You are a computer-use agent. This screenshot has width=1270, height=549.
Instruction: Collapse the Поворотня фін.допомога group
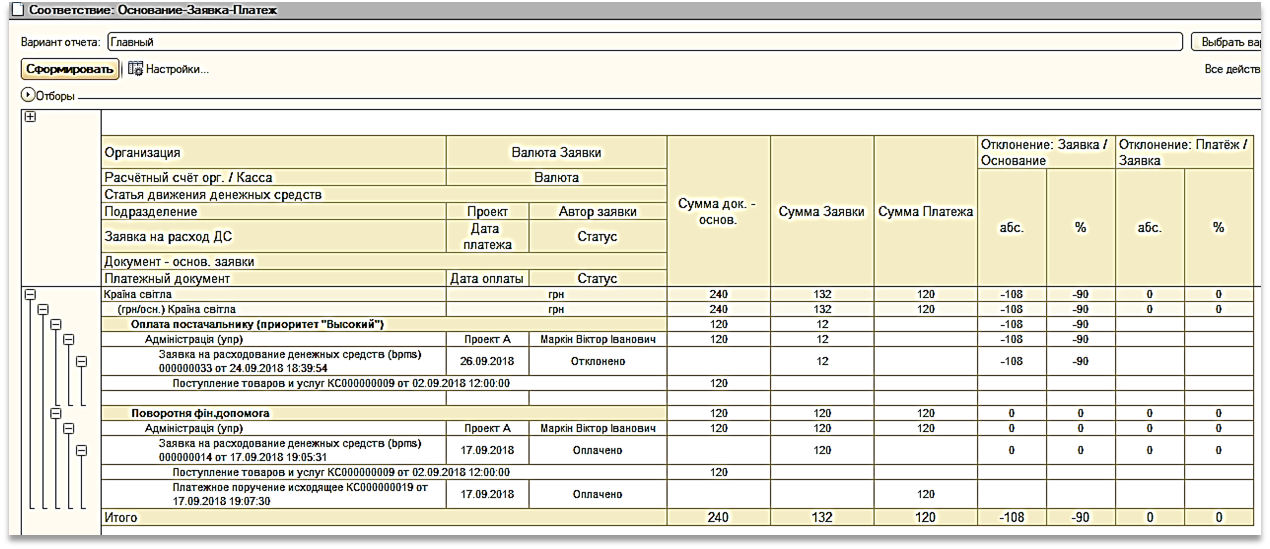tap(56, 412)
